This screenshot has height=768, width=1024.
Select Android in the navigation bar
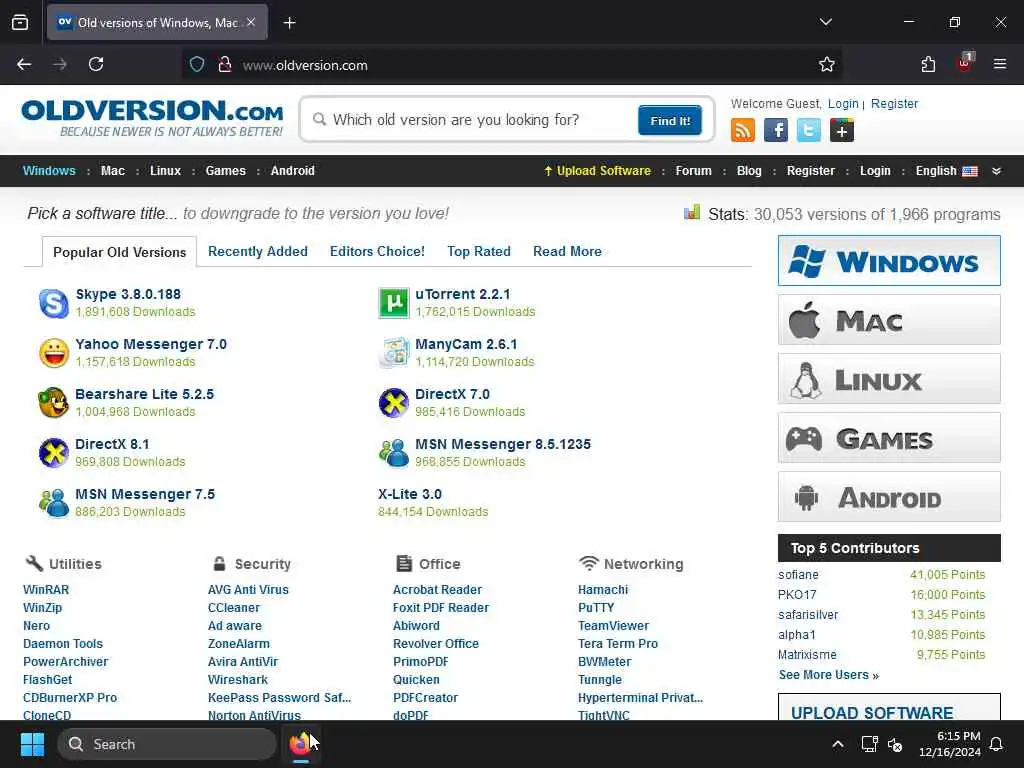[293, 171]
